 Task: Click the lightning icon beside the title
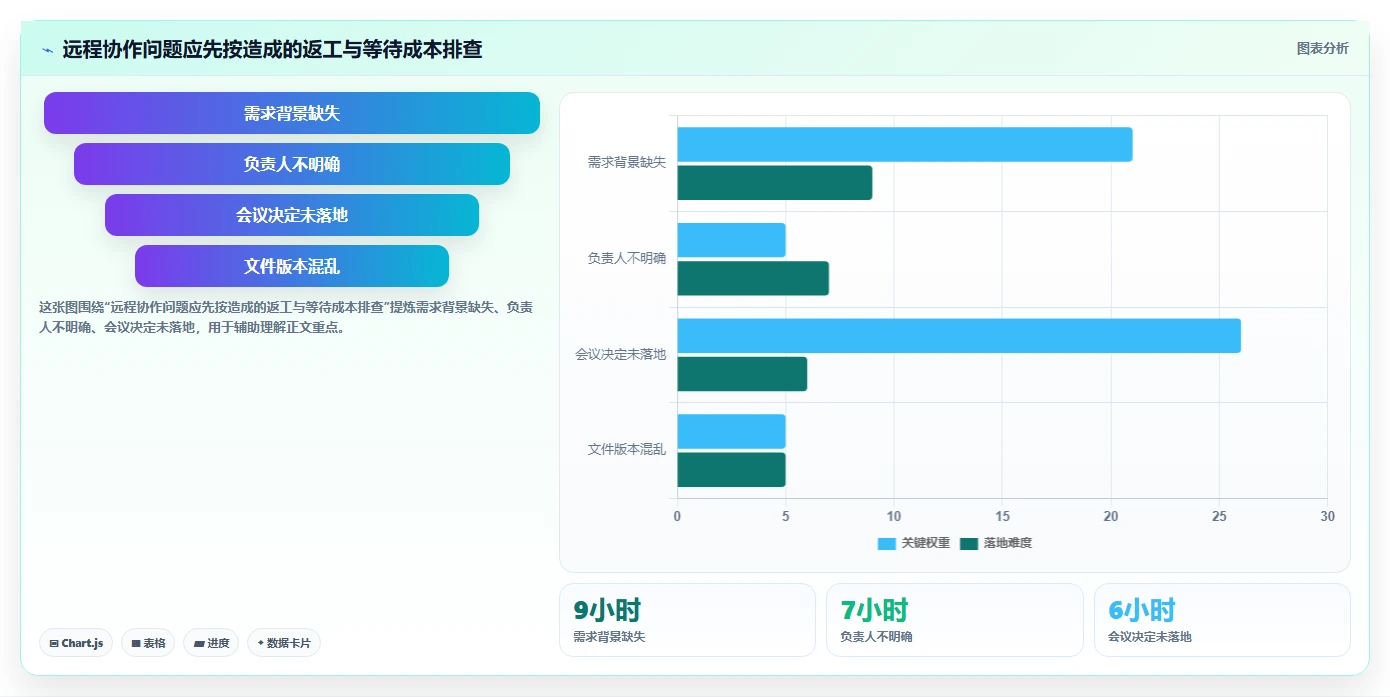(x=47, y=50)
